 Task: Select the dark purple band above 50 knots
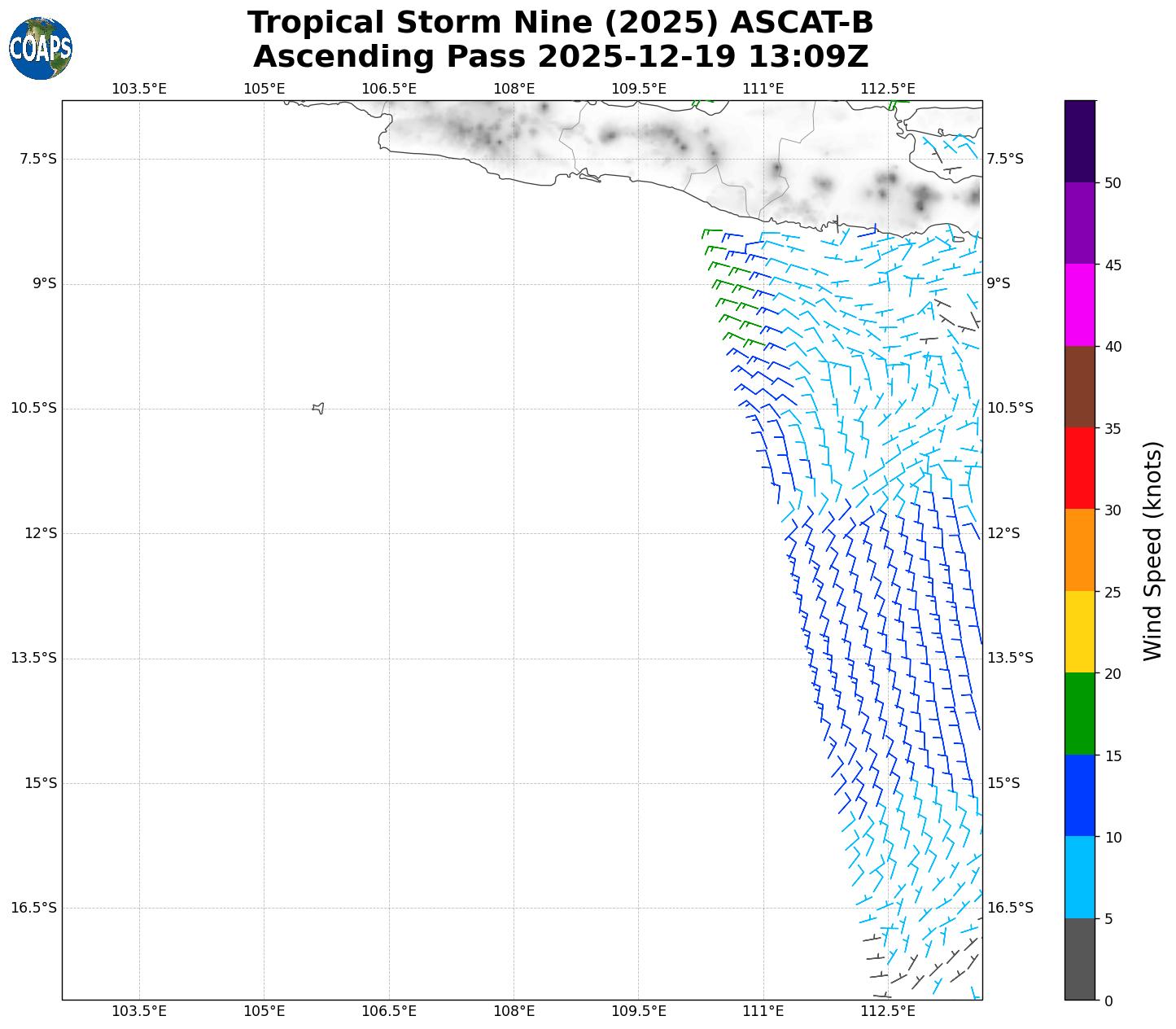point(1080,141)
